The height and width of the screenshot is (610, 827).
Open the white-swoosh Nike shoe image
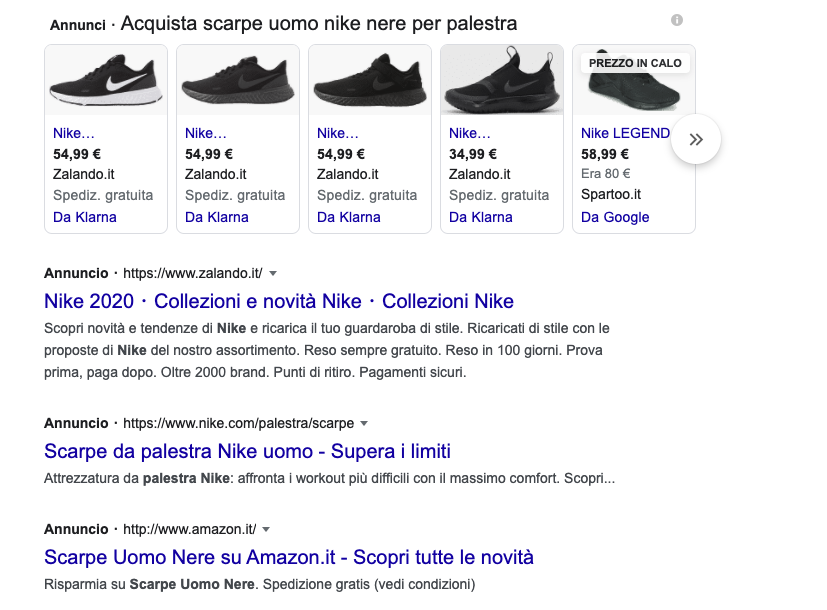(106, 82)
